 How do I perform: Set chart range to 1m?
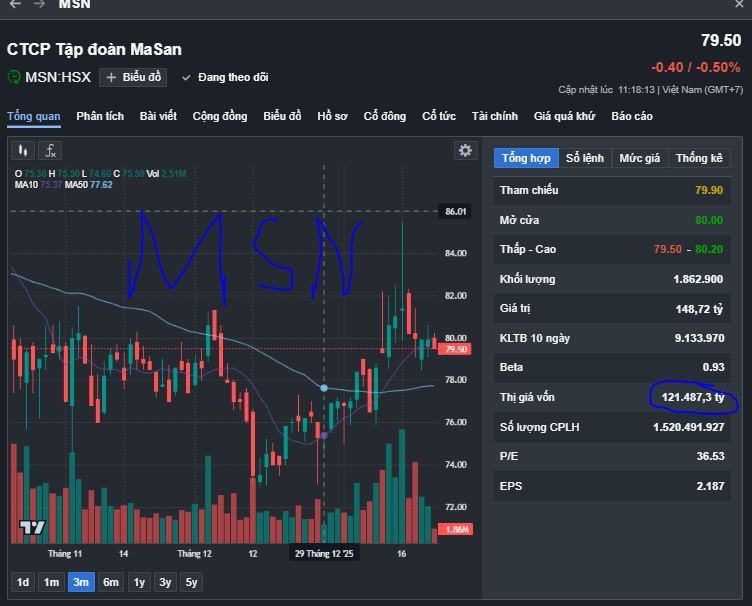point(51,582)
